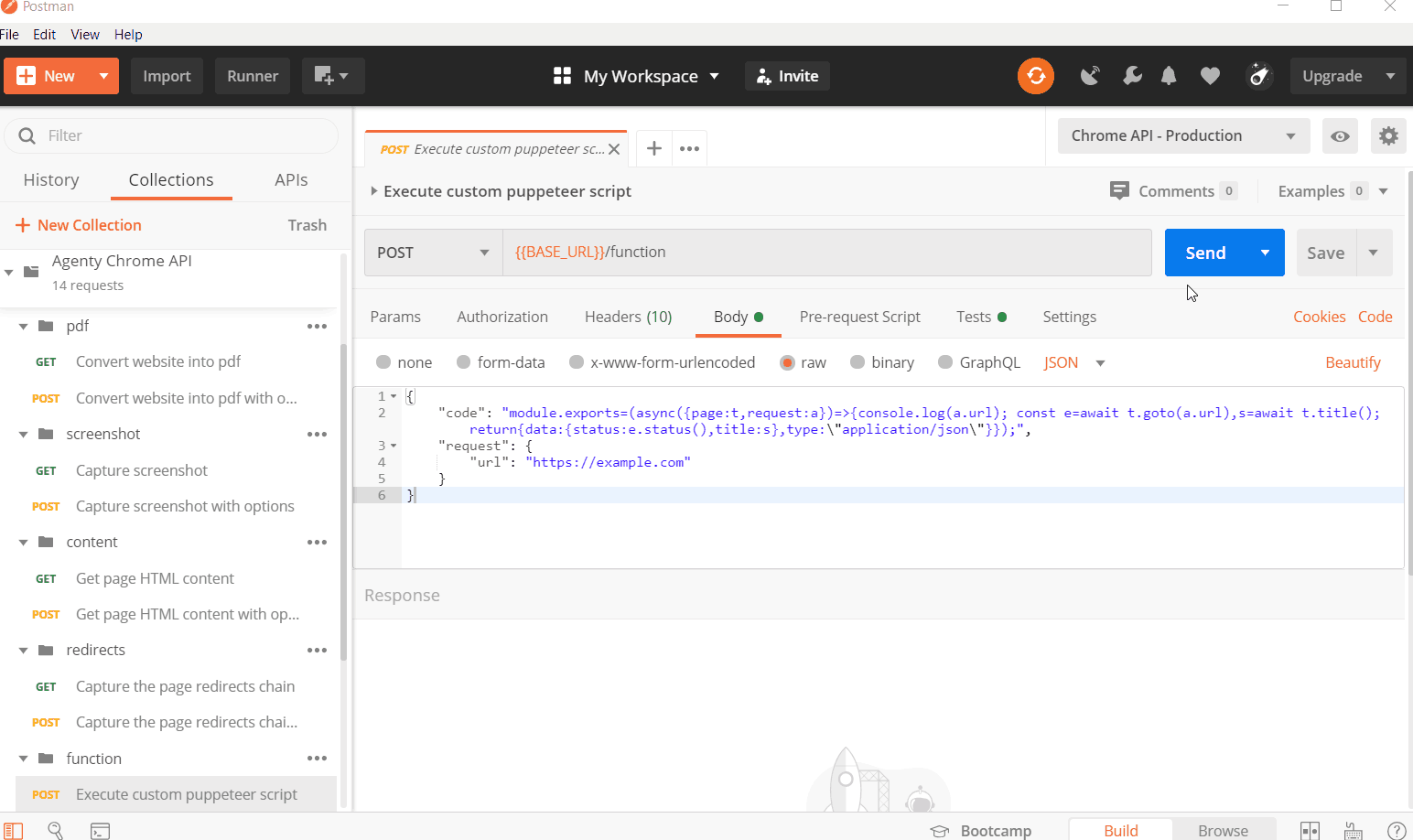Open Find and Replace magnifier icon
Viewport: 1413px width, 840px height.
point(56,830)
